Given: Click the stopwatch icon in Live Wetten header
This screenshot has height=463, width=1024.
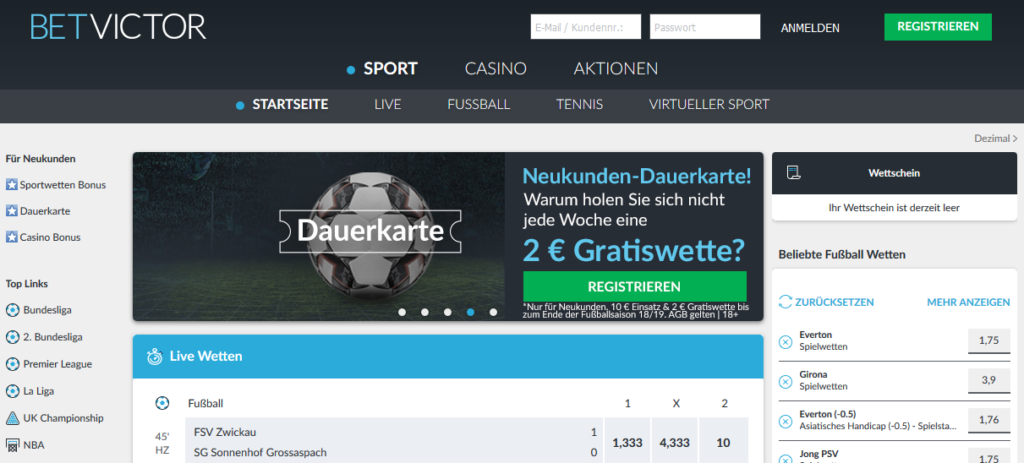Looking at the screenshot, I should click(155, 357).
